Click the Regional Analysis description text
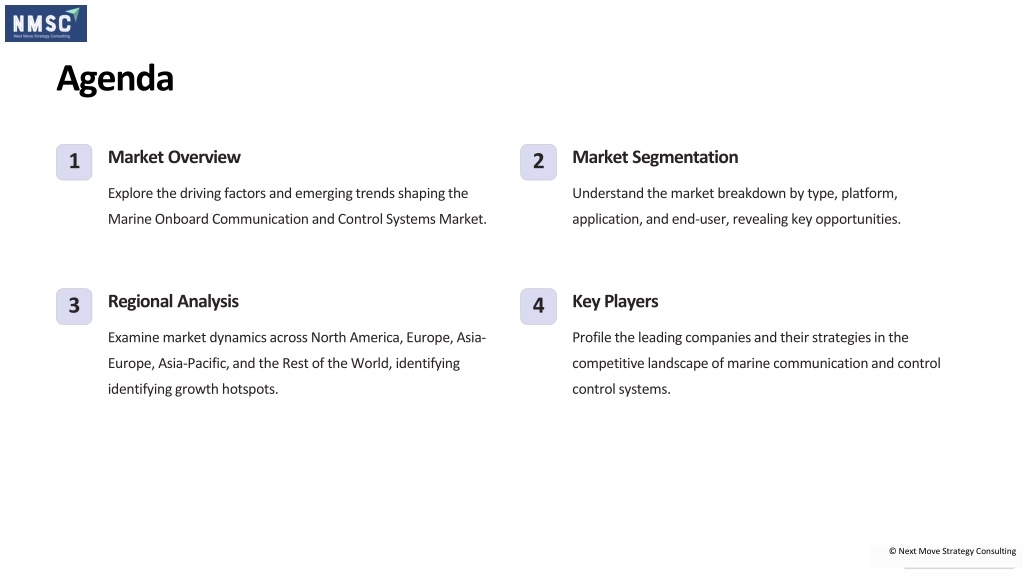Image resolution: width=1024 pixels, height=576 pixels. pyautogui.click(x=296, y=363)
